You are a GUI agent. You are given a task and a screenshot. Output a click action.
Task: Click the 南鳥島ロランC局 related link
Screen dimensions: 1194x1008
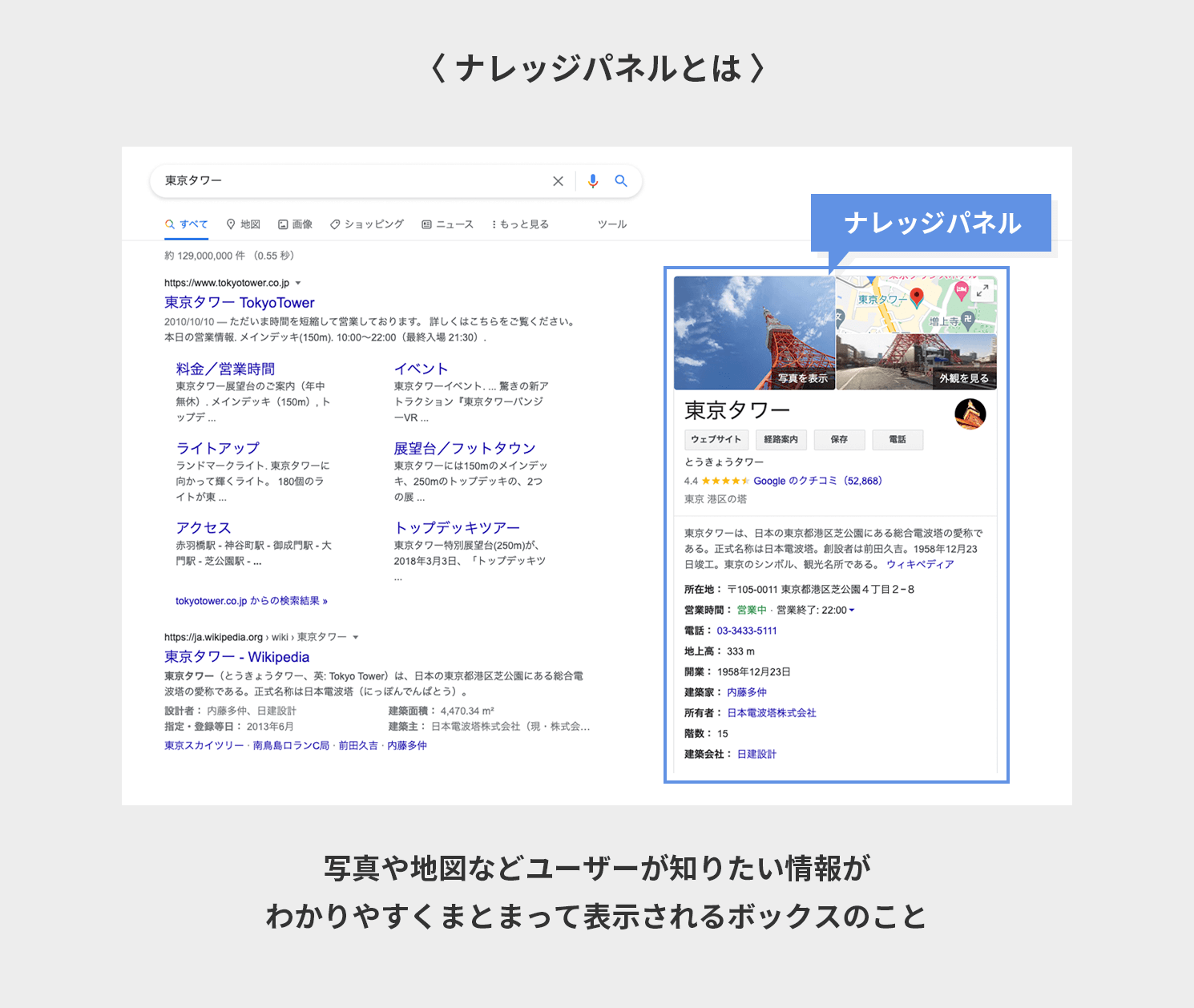[291, 745]
